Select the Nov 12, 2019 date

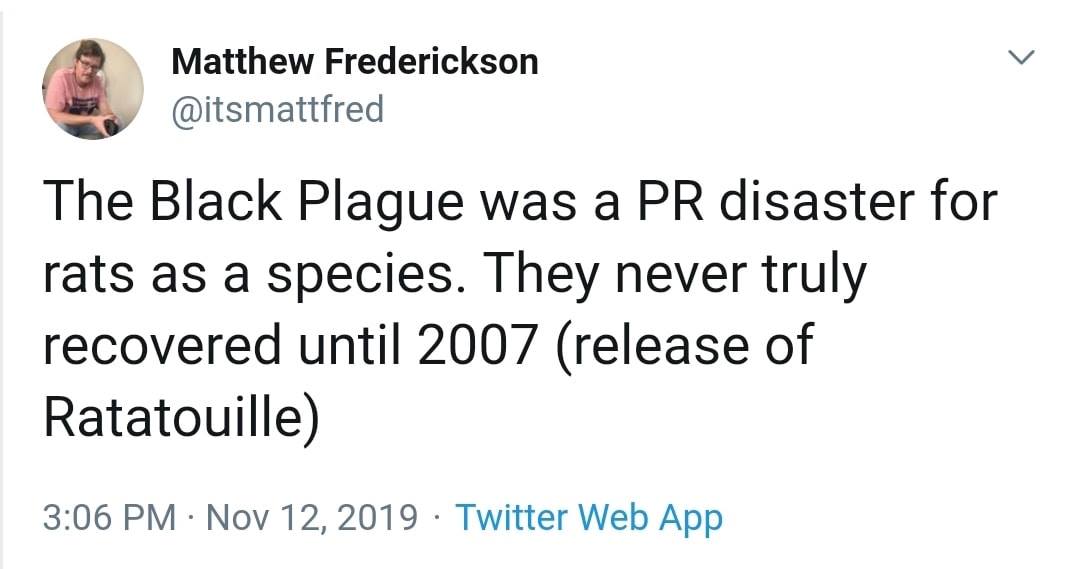click(x=312, y=517)
